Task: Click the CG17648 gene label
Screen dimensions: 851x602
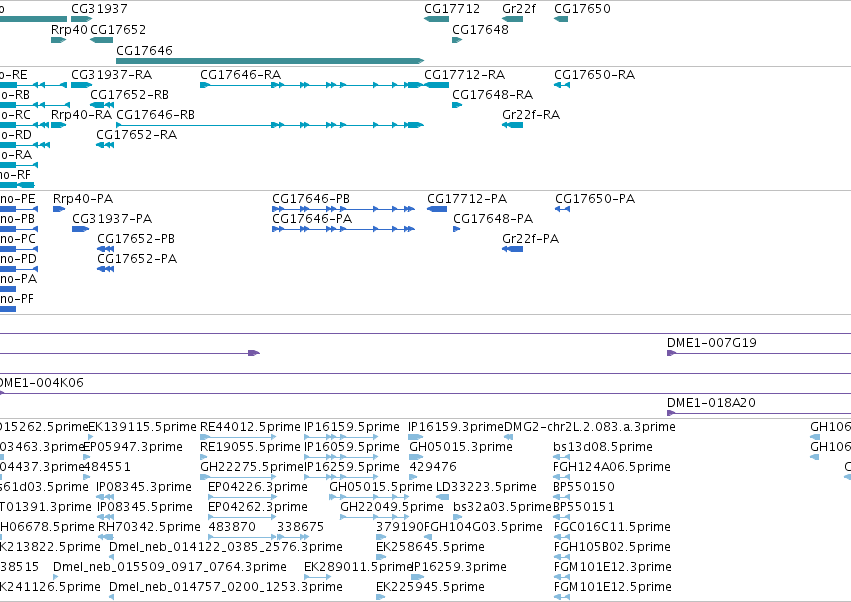Action: coord(480,29)
